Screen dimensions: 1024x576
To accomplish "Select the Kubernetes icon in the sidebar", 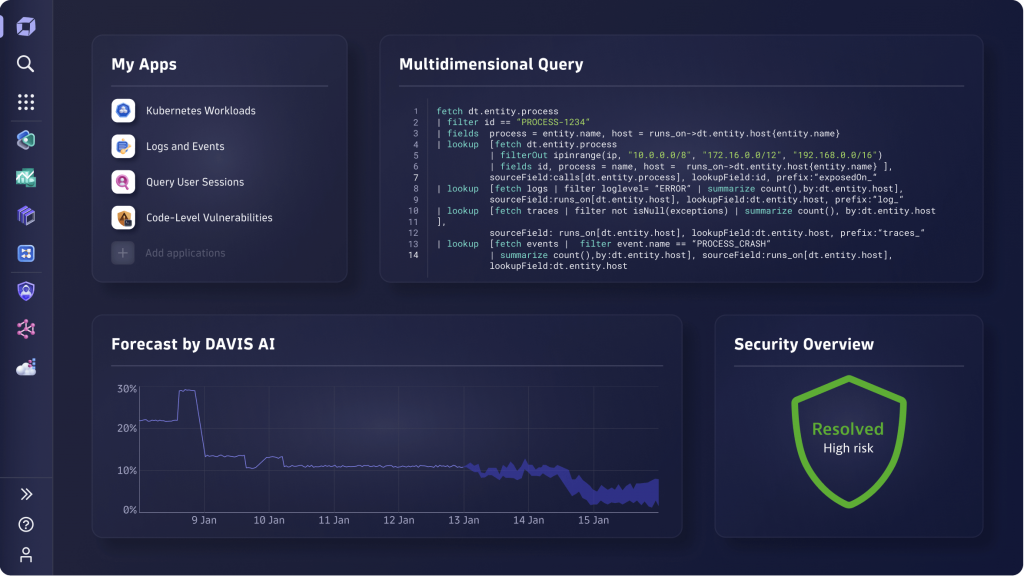I will point(26,140).
